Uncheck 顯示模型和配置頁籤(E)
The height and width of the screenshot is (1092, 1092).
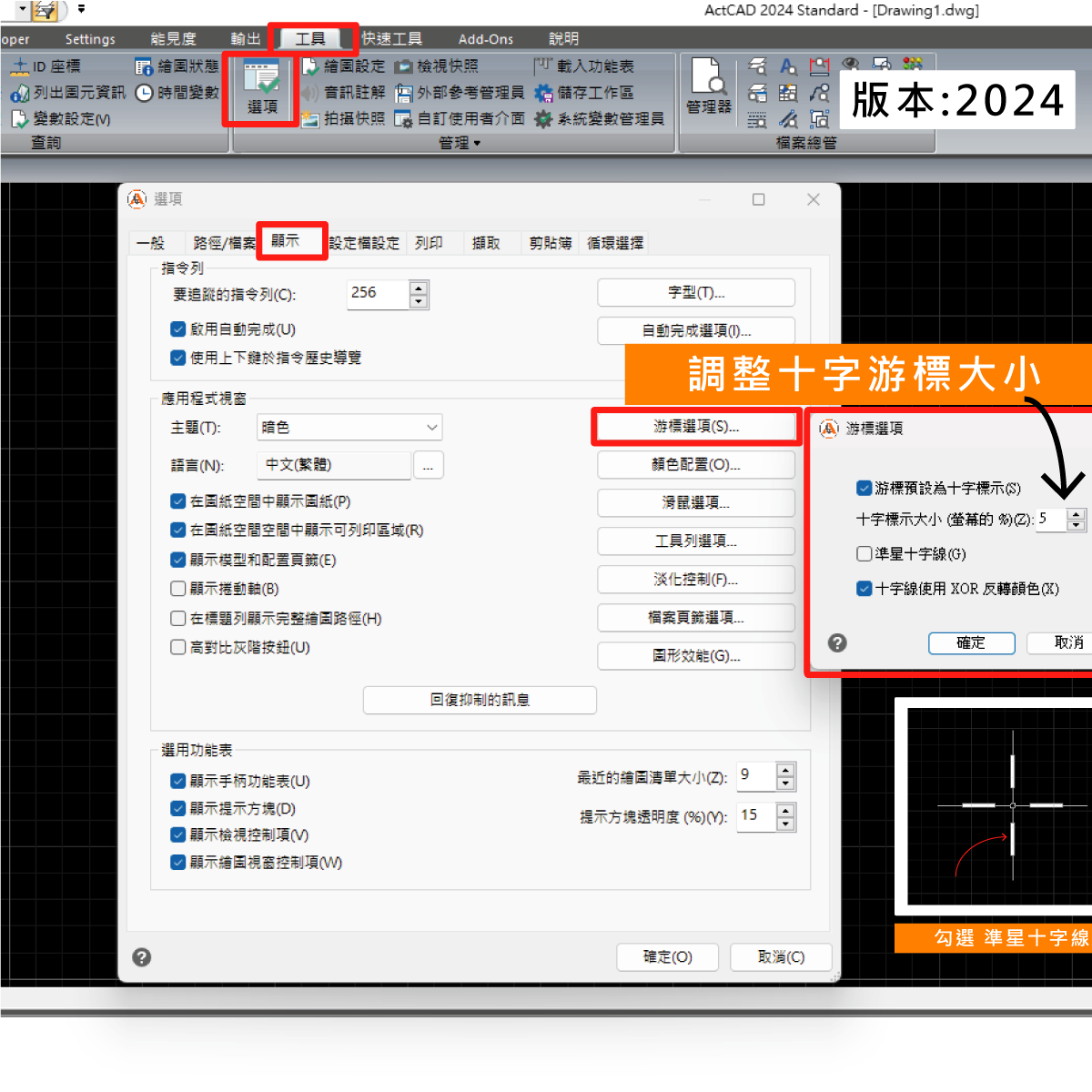pyautogui.click(x=178, y=560)
